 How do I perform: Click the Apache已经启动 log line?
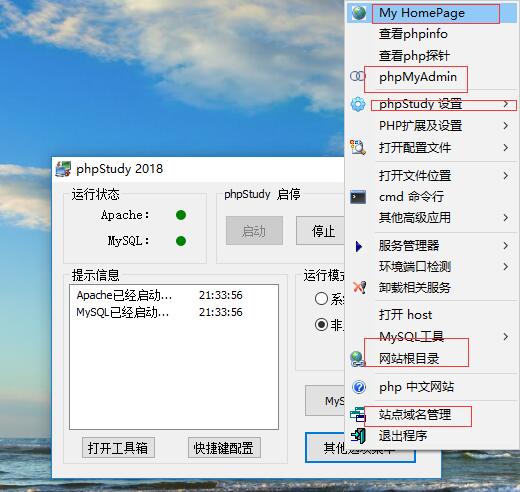point(159,295)
